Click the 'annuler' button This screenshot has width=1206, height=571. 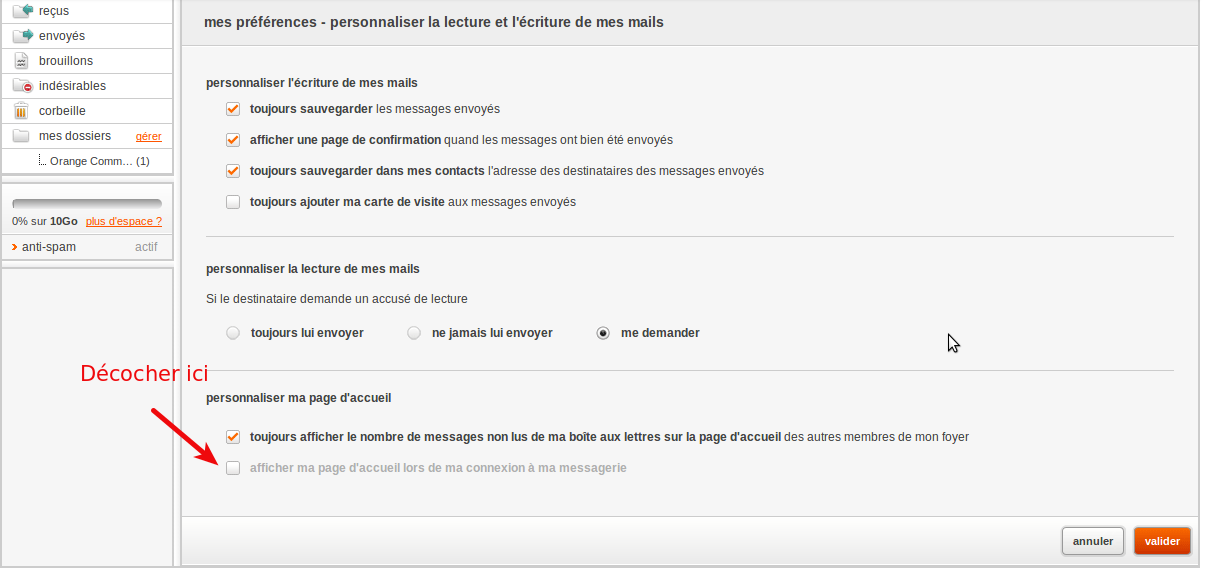coord(1093,541)
